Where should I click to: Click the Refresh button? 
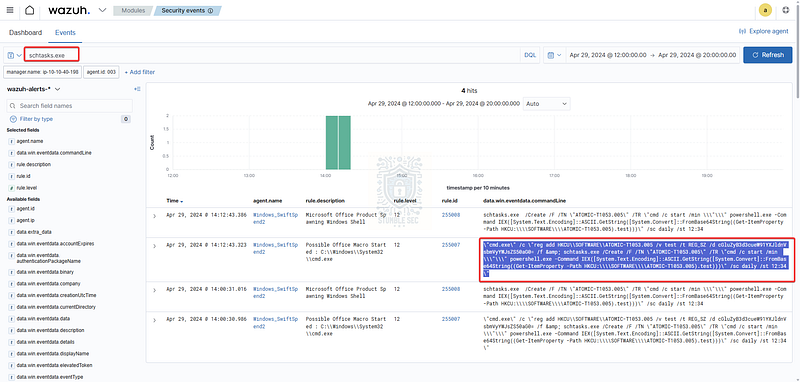point(767,55)
